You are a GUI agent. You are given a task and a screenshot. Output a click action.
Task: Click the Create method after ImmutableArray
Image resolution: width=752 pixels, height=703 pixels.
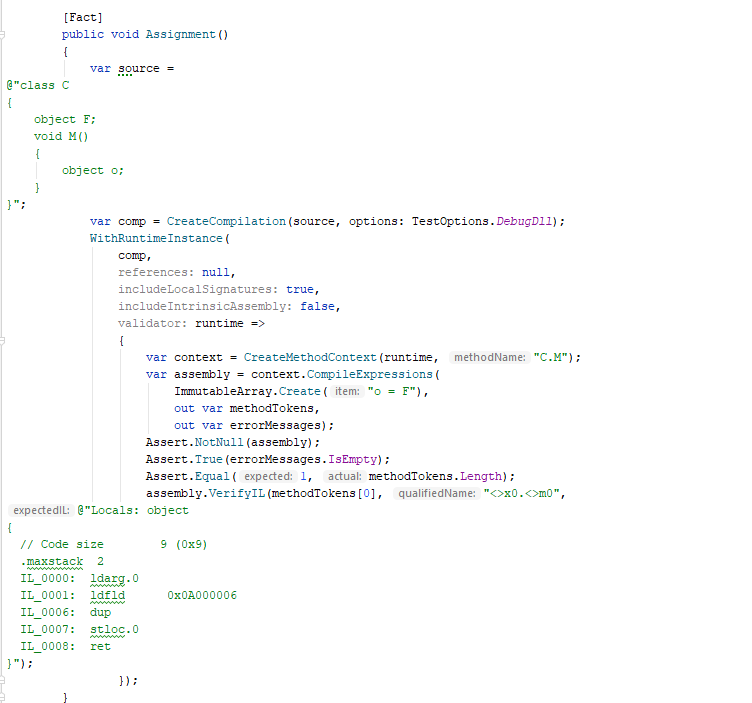pyautogui.click(x=300, y=392)
